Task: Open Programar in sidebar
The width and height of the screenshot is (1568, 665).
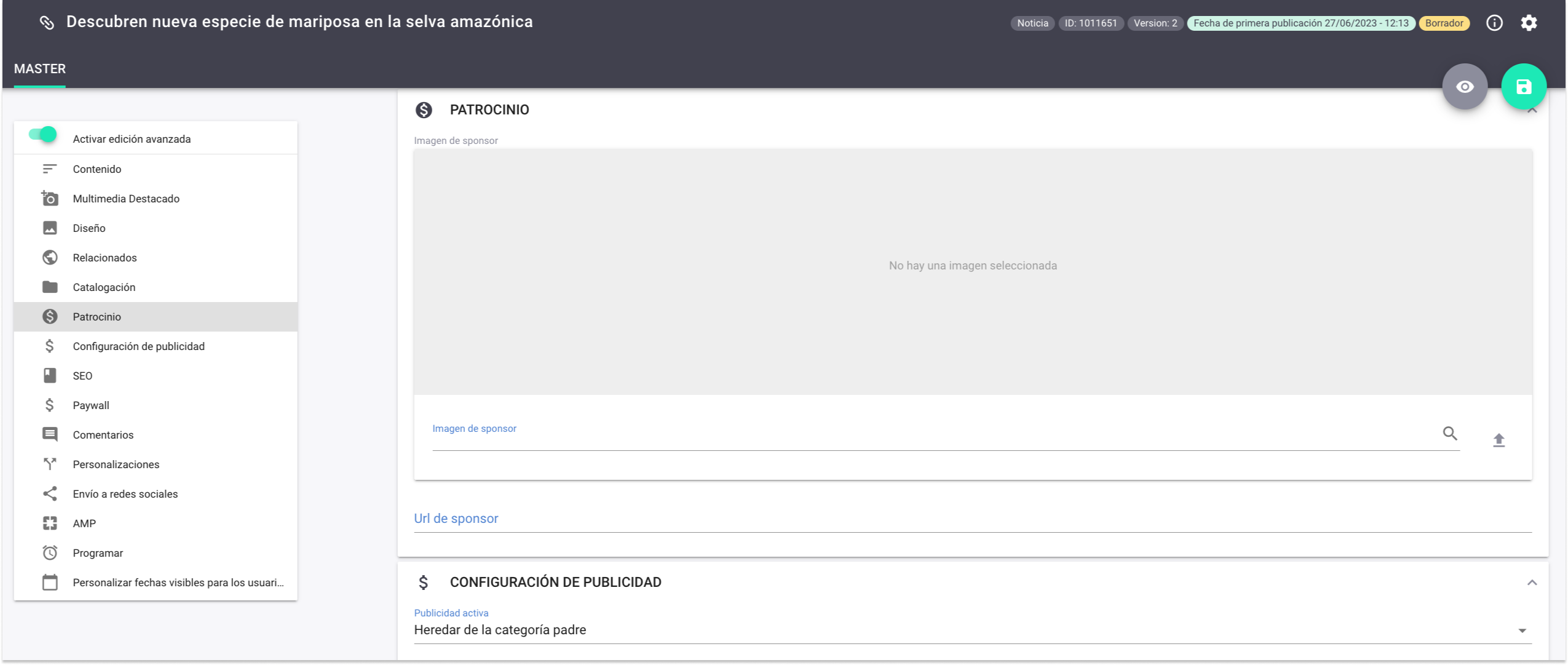Action: tap(156, 552)
